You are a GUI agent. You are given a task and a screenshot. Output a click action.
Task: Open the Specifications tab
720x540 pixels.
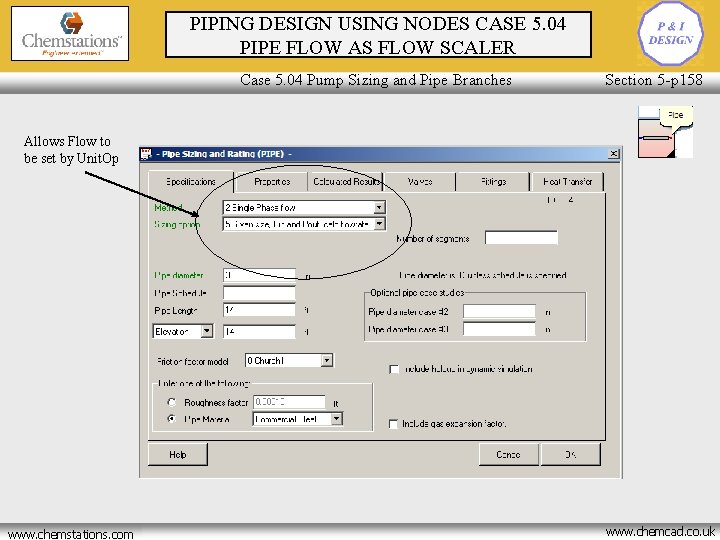tap(191, 182)
